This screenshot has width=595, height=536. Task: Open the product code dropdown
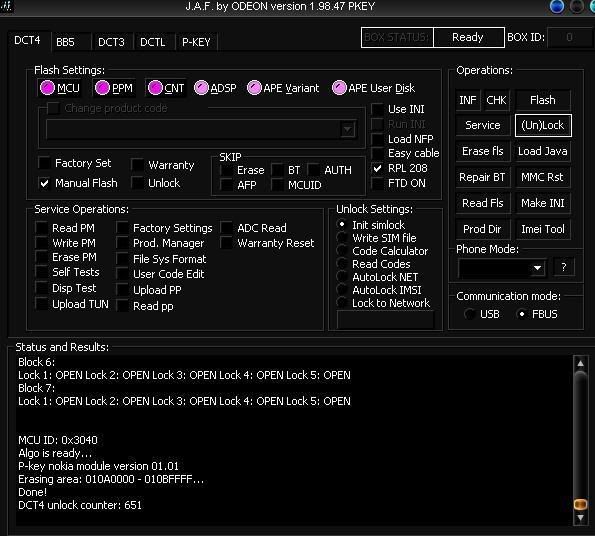348,130
